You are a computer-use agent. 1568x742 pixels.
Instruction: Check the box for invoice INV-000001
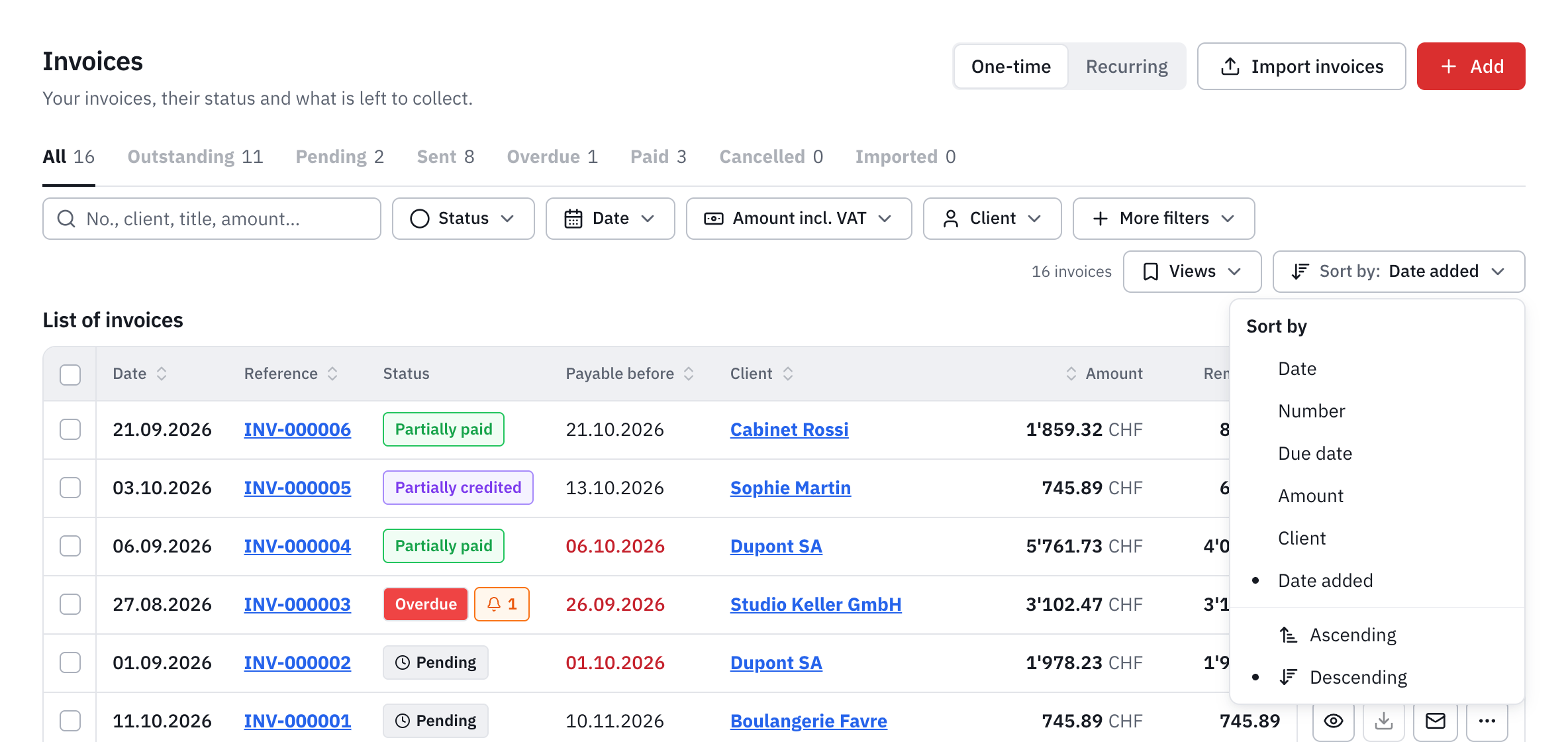tap(70, 721)
